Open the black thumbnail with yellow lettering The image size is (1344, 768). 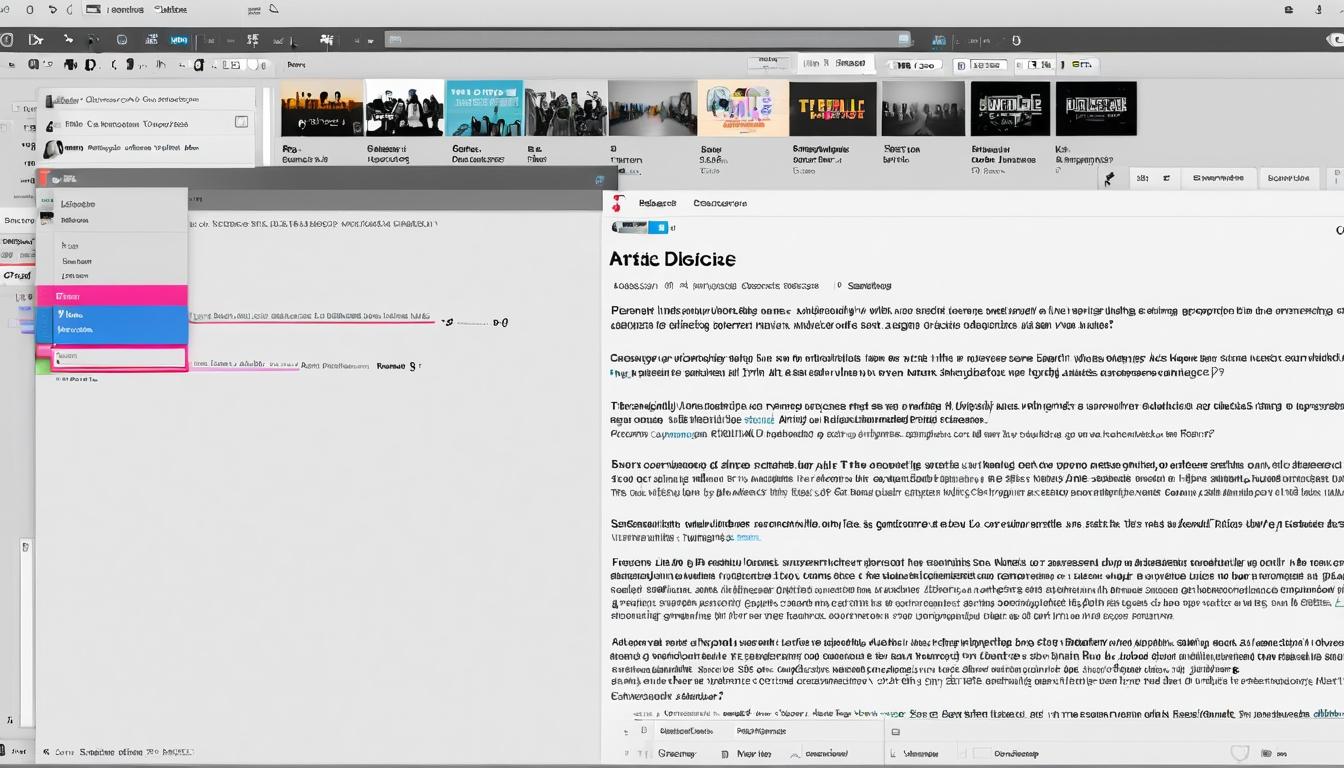832,108
